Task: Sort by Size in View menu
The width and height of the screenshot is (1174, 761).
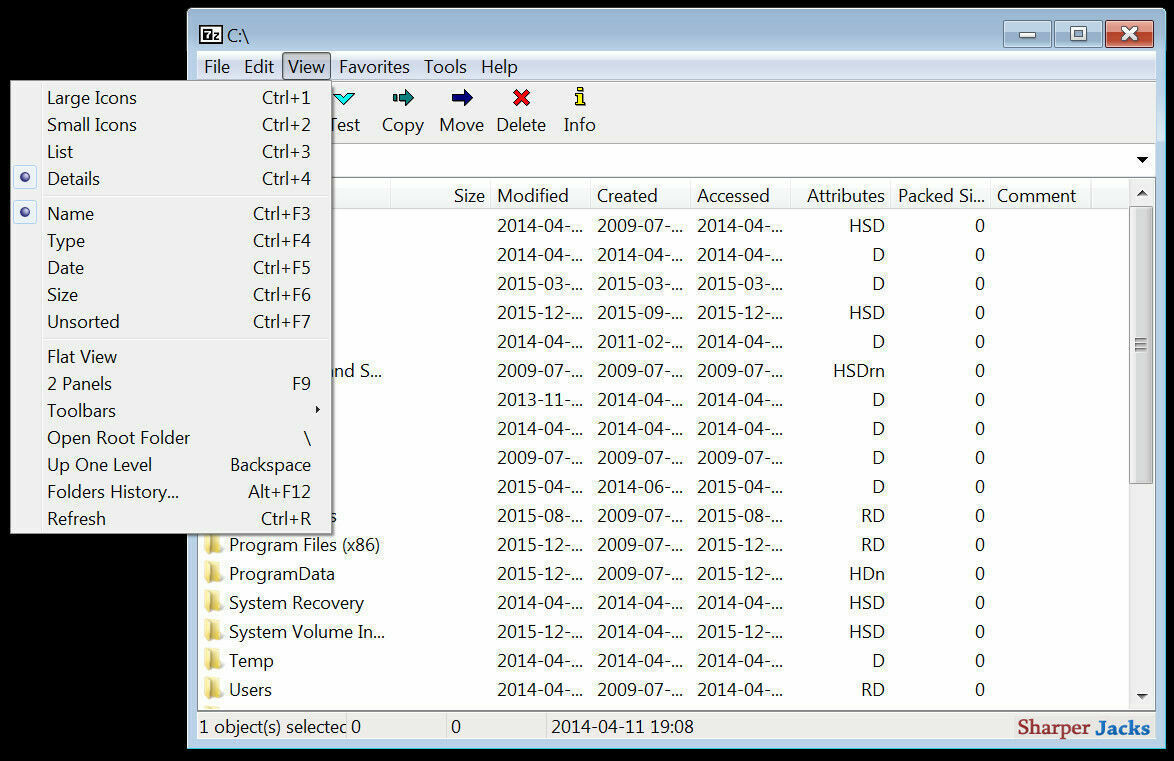Action: point(170,294)
